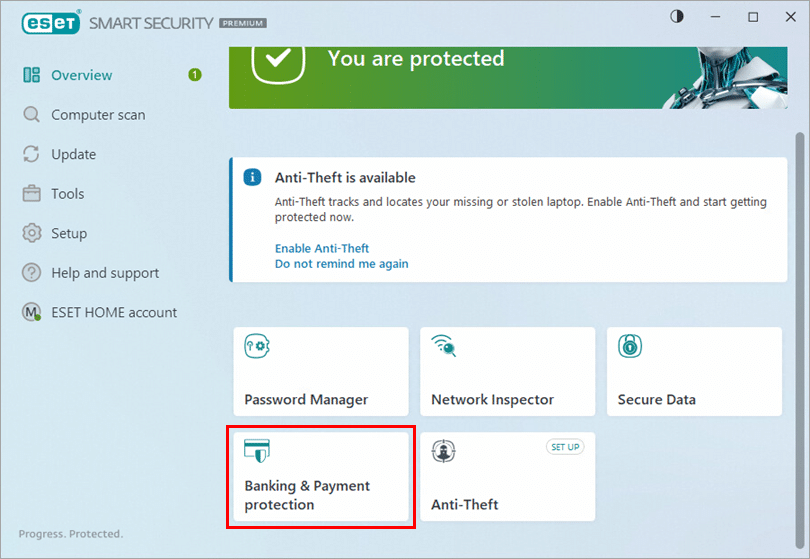Click the Anti-Theft is available heading
This screenshot has height=559, width=810.
click(x=345, y=178)
